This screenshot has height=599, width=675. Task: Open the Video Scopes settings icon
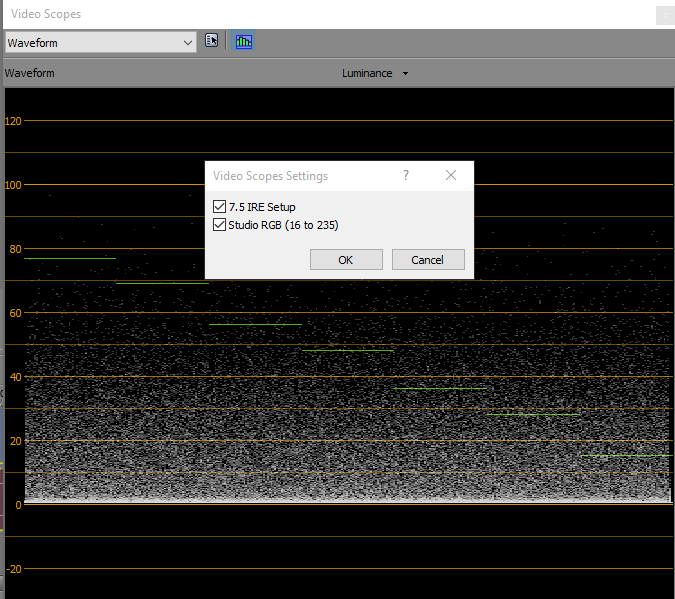click(211, 40)
